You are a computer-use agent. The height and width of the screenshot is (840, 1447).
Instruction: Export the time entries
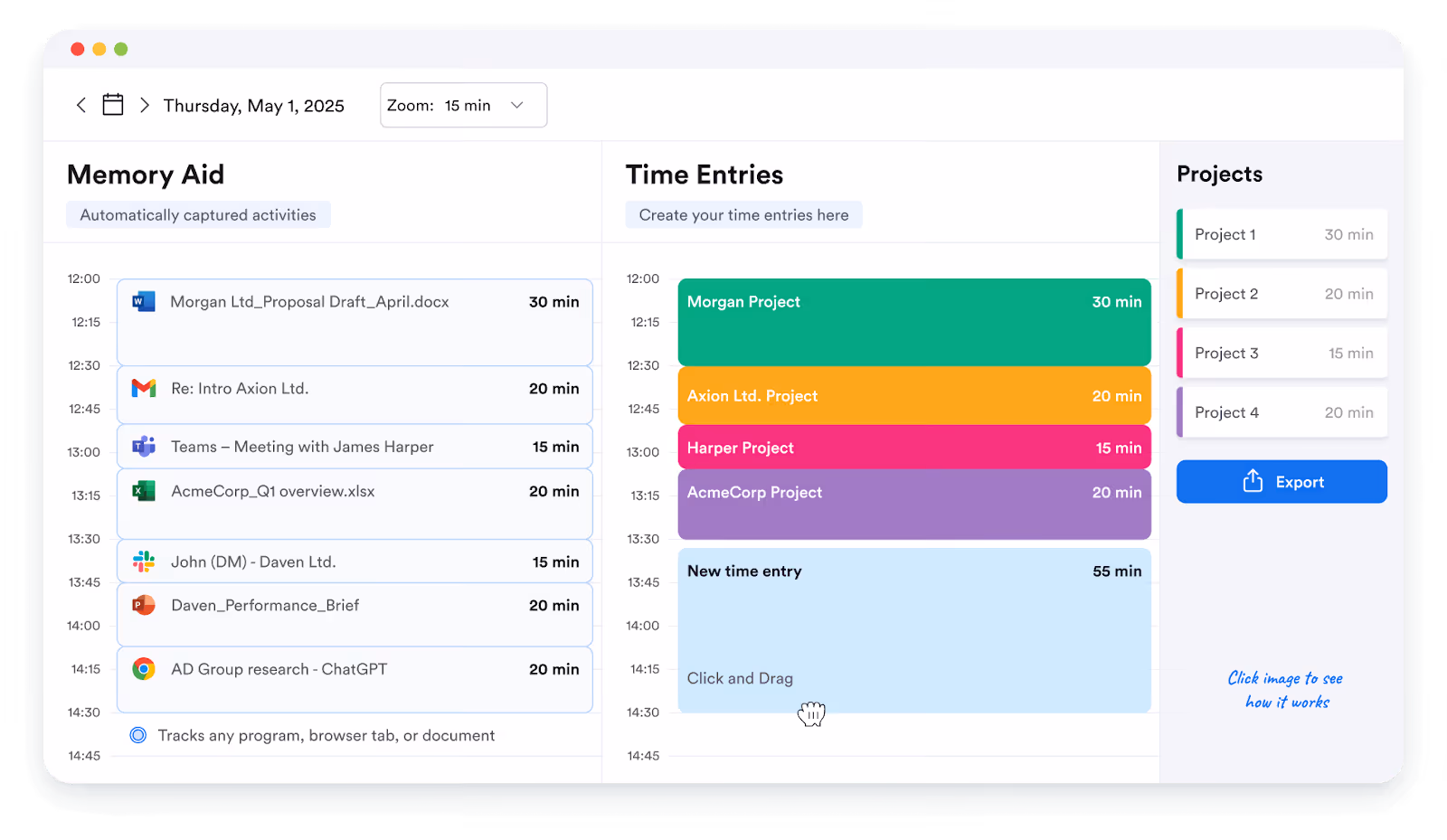coord(1281,482)
